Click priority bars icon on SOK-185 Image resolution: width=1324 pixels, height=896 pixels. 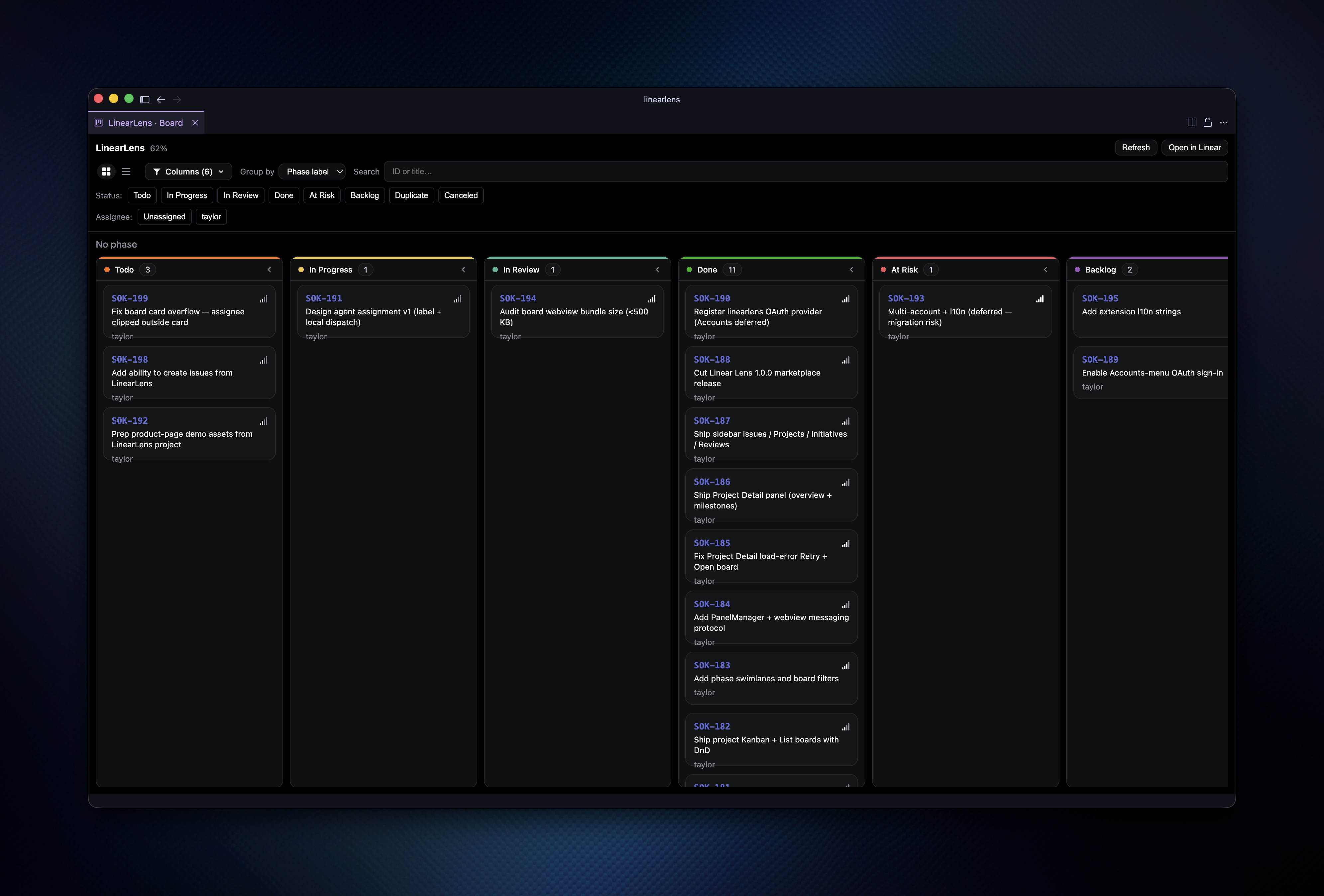[845, 543]
